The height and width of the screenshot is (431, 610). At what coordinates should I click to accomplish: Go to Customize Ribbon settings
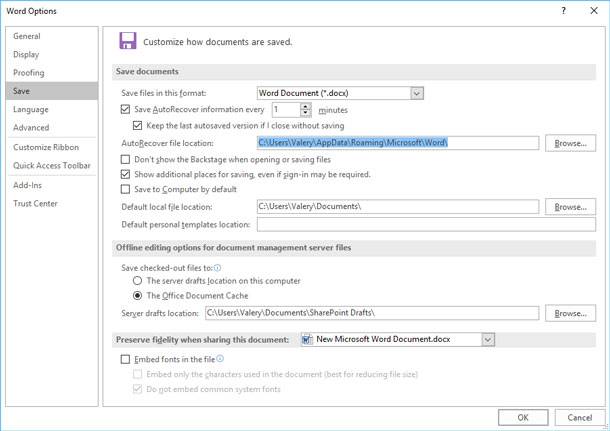[46, 147]
